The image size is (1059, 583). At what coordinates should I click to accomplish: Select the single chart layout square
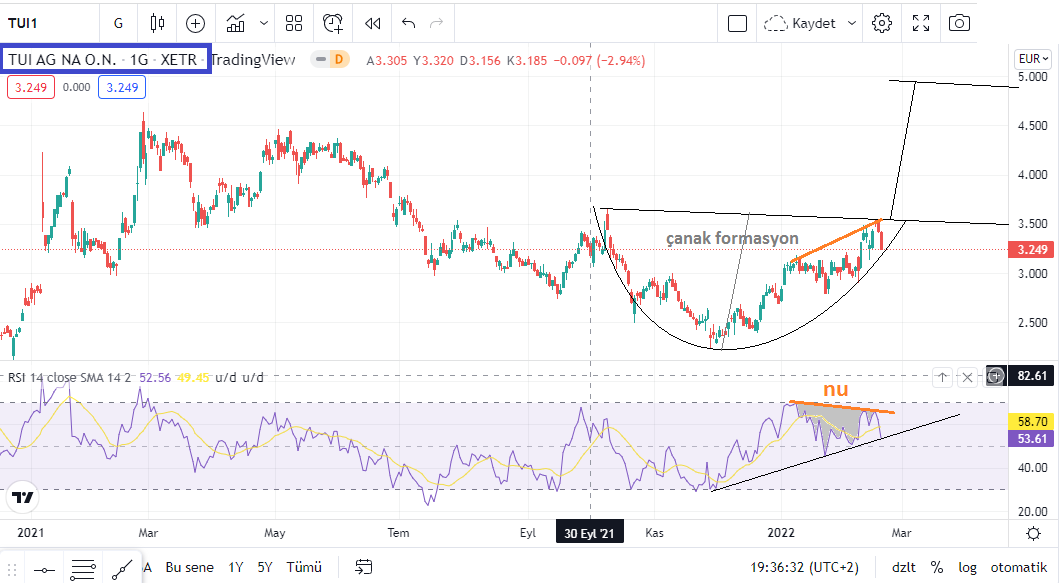coord(738,24)
